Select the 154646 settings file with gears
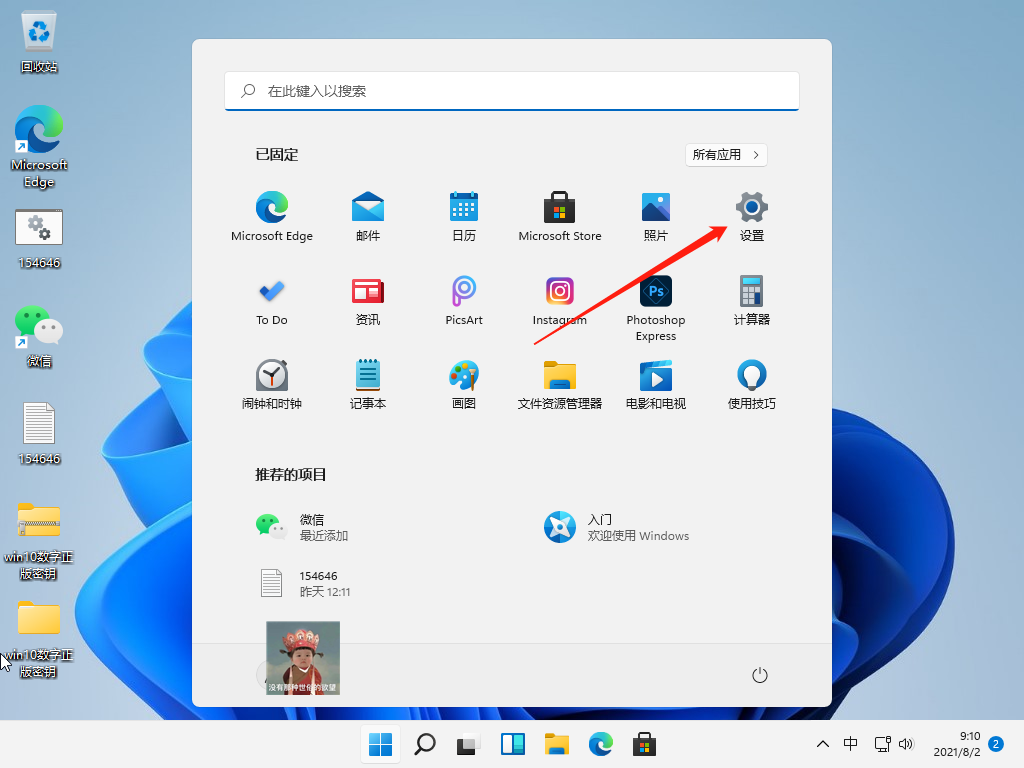 click(x=39, y=239)
